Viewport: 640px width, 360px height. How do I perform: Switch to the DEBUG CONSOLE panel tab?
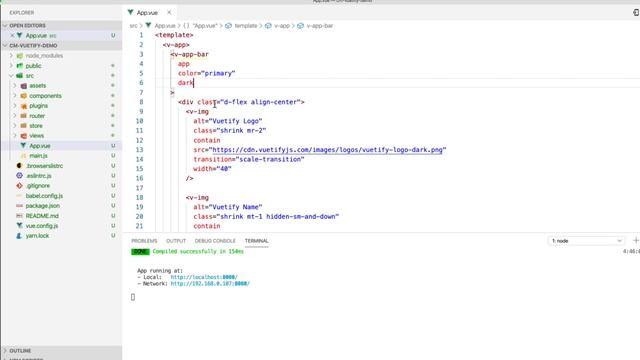pyautogui.click(x=215, y=241)
